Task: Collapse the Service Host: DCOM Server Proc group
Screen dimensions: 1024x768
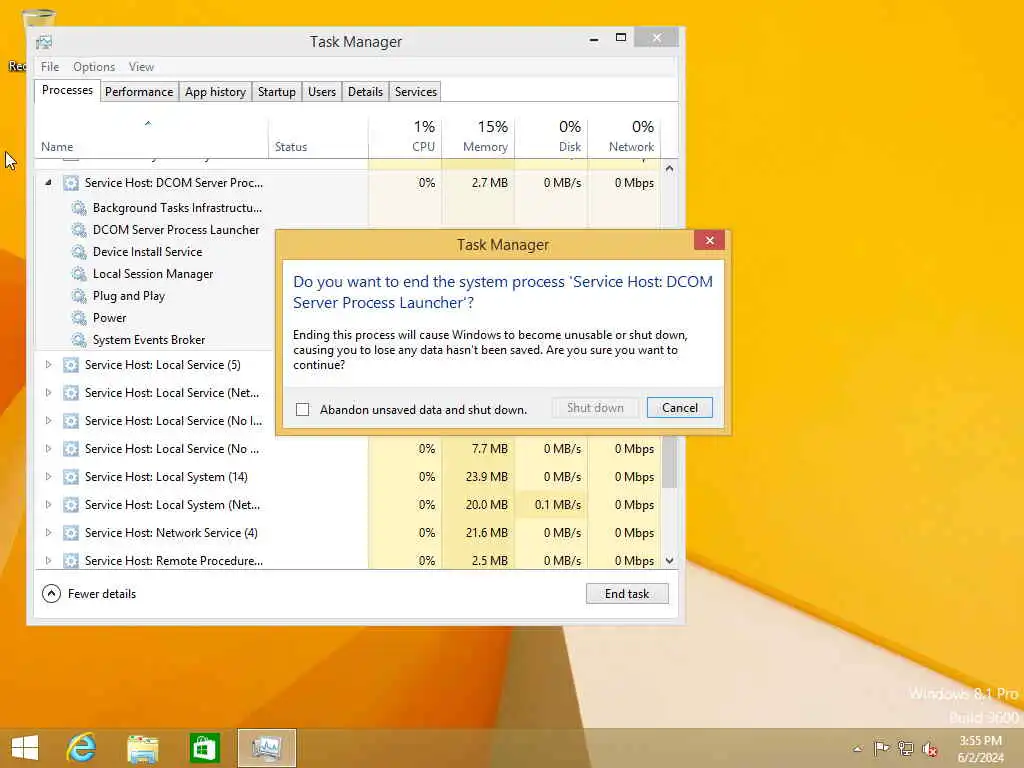Action: [x=48, y=183]
